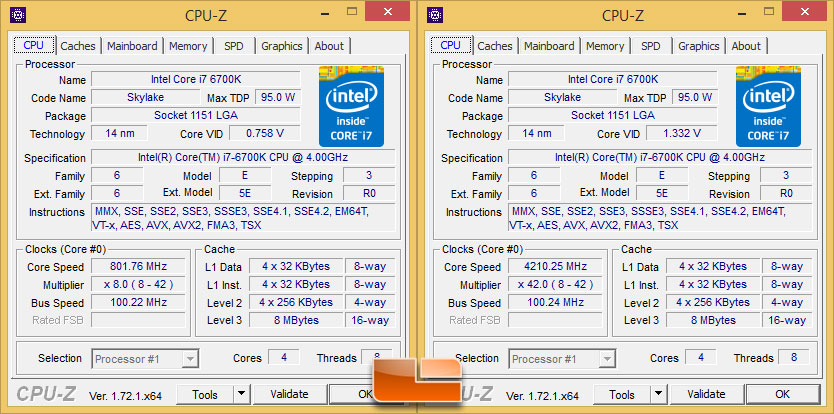Click Tools button in left window
The width and height of the screenshot is (834, 414).
(205, 394)
